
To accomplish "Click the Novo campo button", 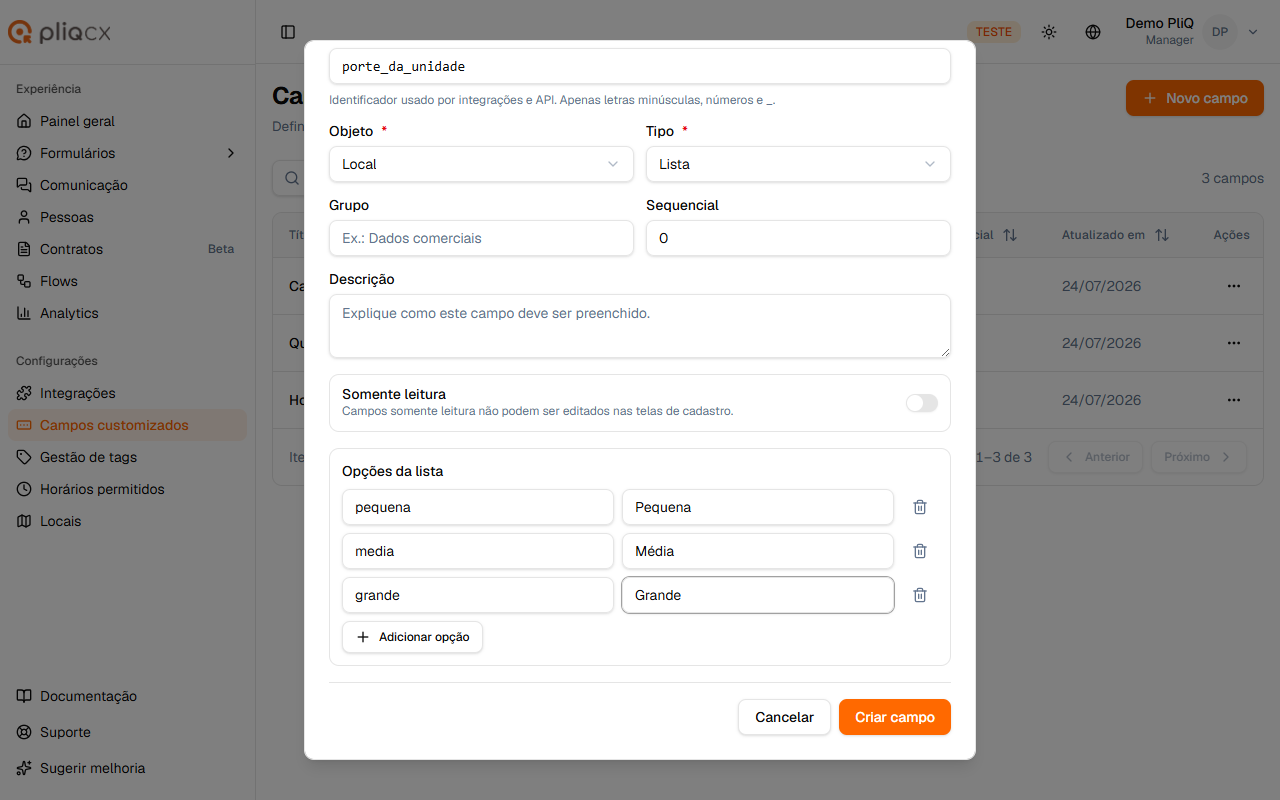I will pyautogui.click(x=1195, y=98).
